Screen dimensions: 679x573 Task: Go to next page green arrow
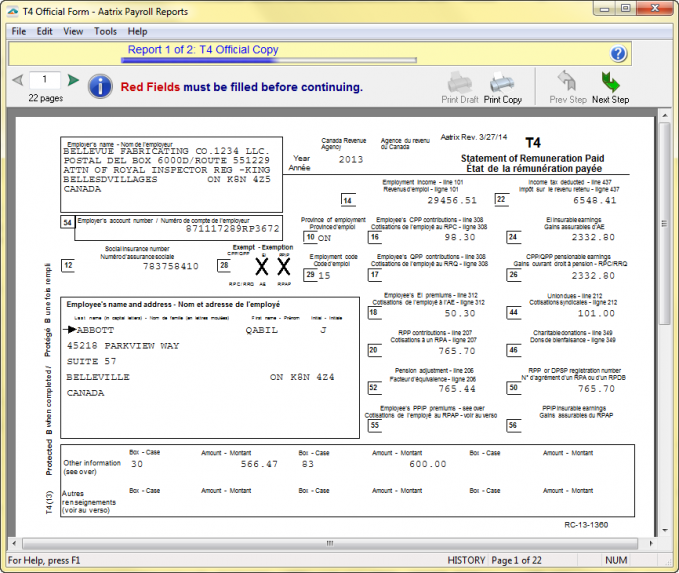(x=74, y=80)
